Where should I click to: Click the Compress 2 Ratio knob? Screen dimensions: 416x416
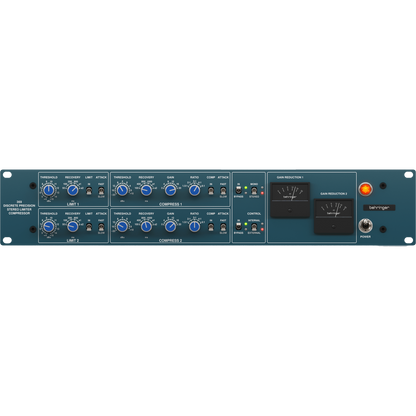(194, 227)
